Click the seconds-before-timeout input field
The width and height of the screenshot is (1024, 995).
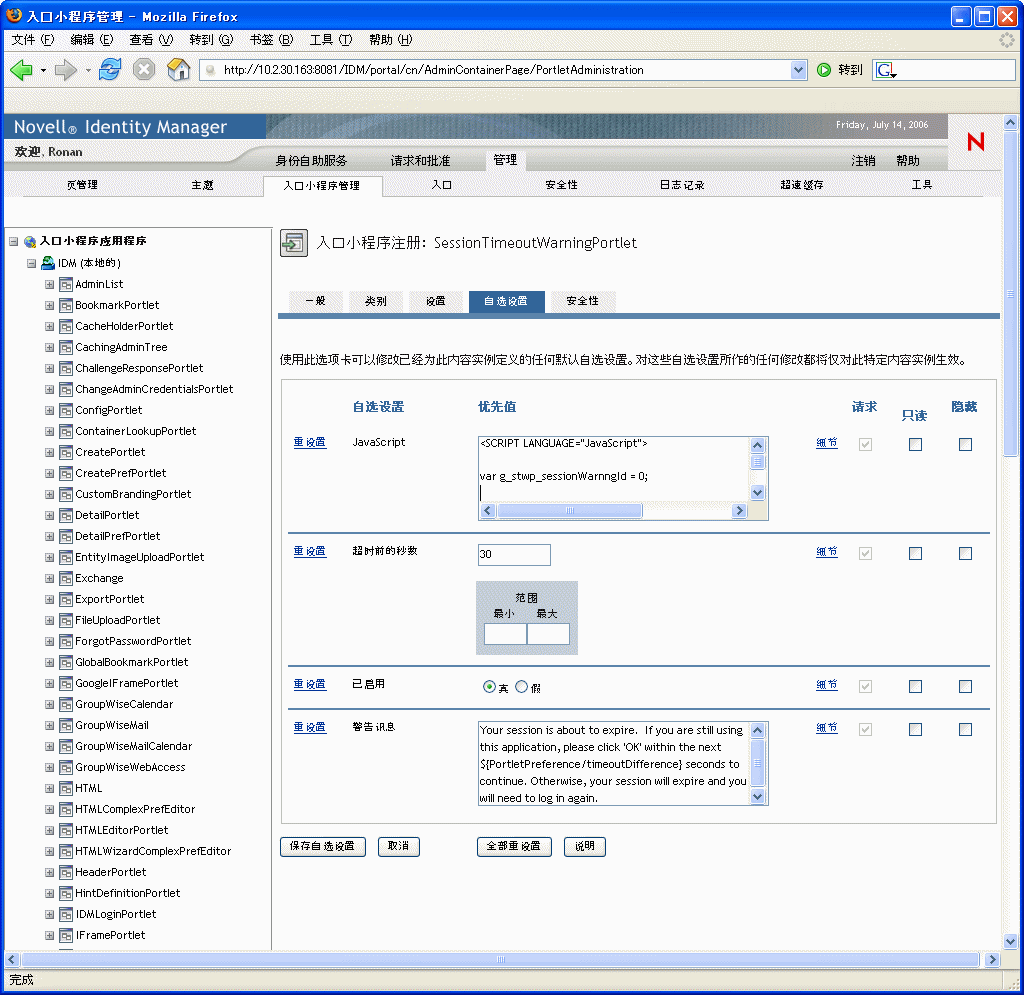coord(514,554)
